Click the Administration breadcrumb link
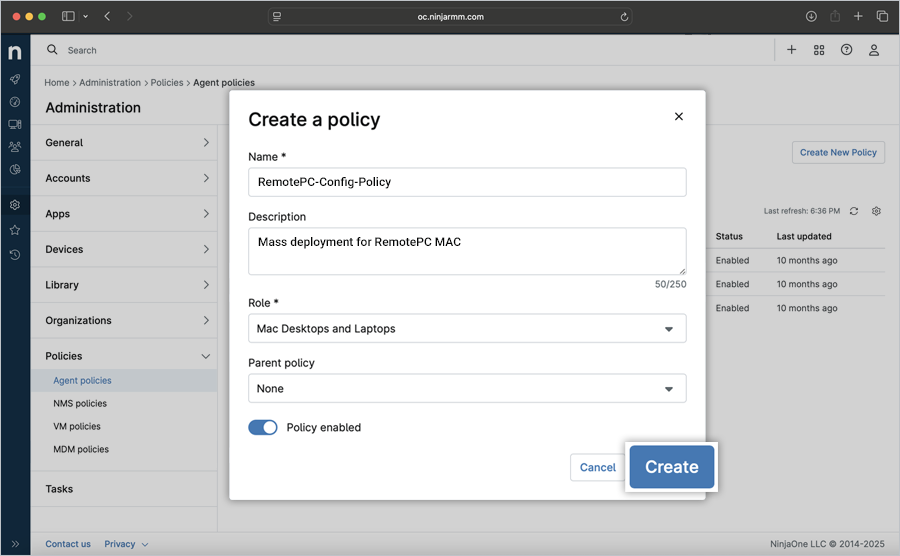This screenshot has height=556, width=900. [x=109, y=82]
